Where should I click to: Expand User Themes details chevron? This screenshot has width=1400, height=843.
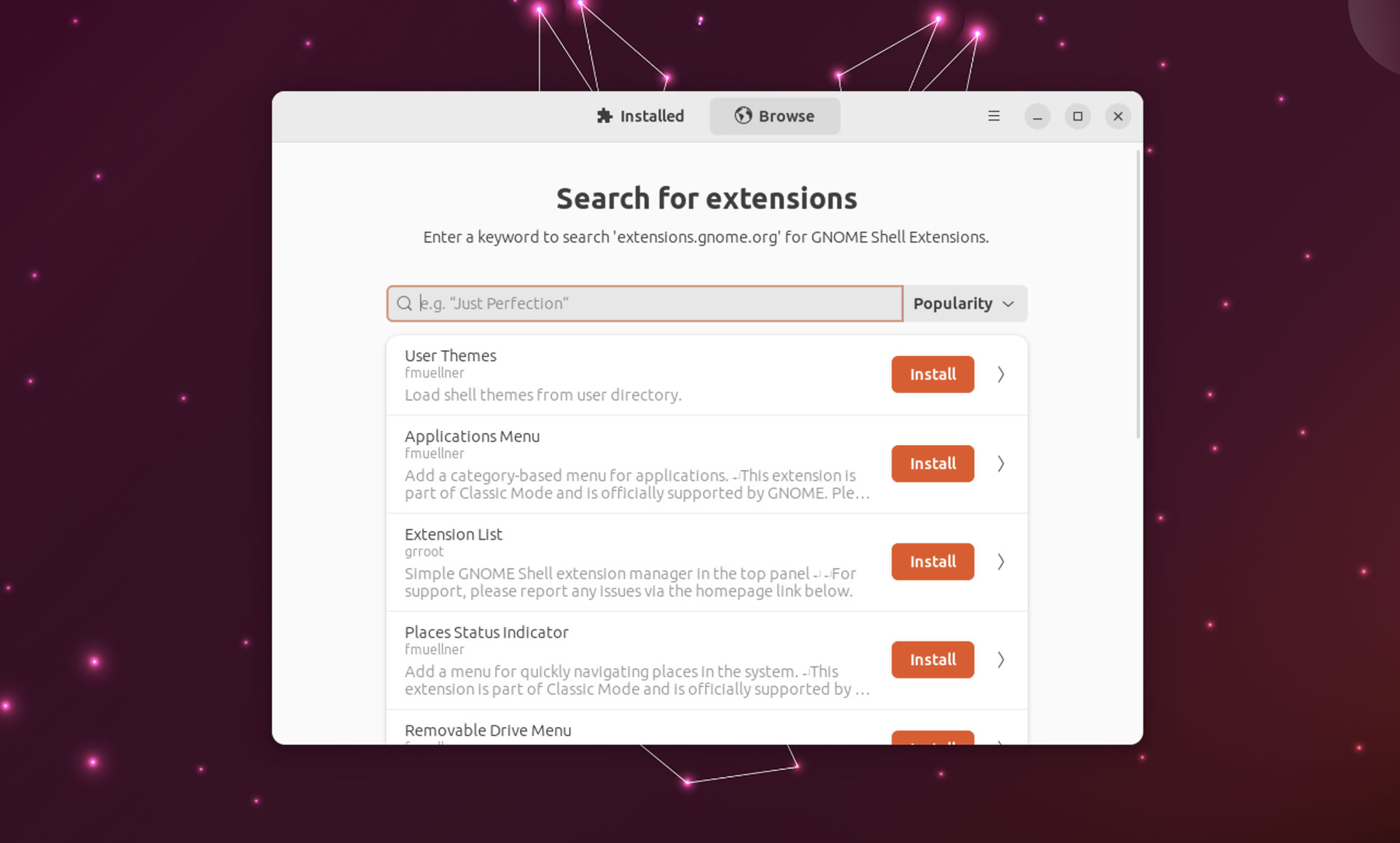pyautogui.click(x=1001, y=374)
